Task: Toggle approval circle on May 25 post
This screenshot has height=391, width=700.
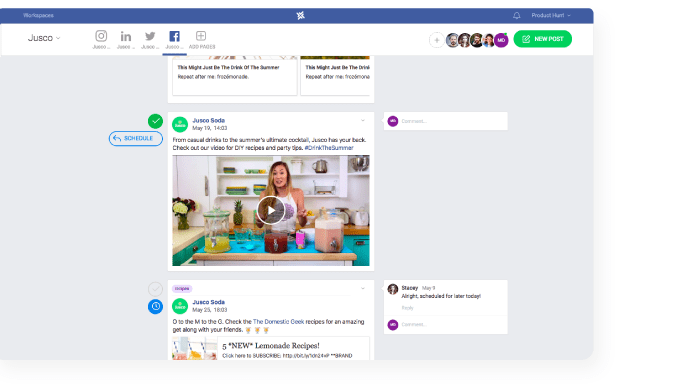Action: point(155,289)
